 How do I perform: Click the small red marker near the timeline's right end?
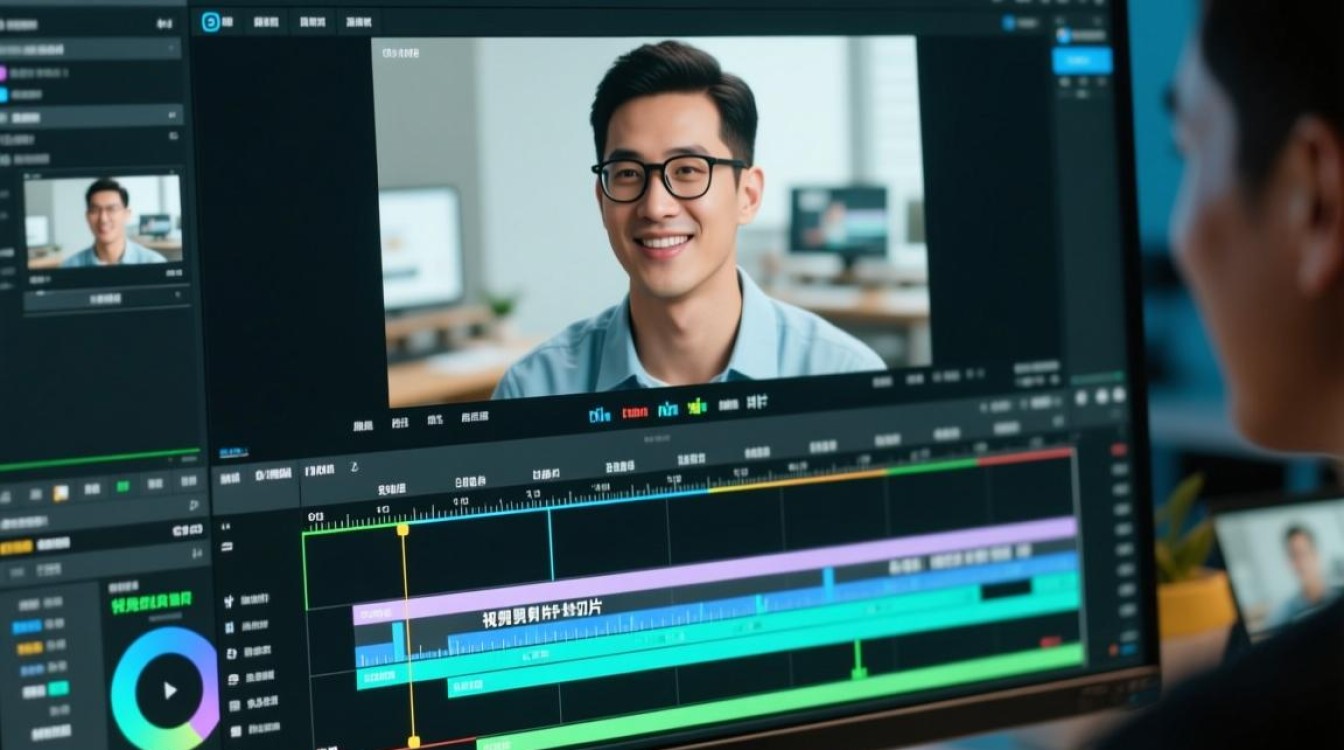(1048, 641)
